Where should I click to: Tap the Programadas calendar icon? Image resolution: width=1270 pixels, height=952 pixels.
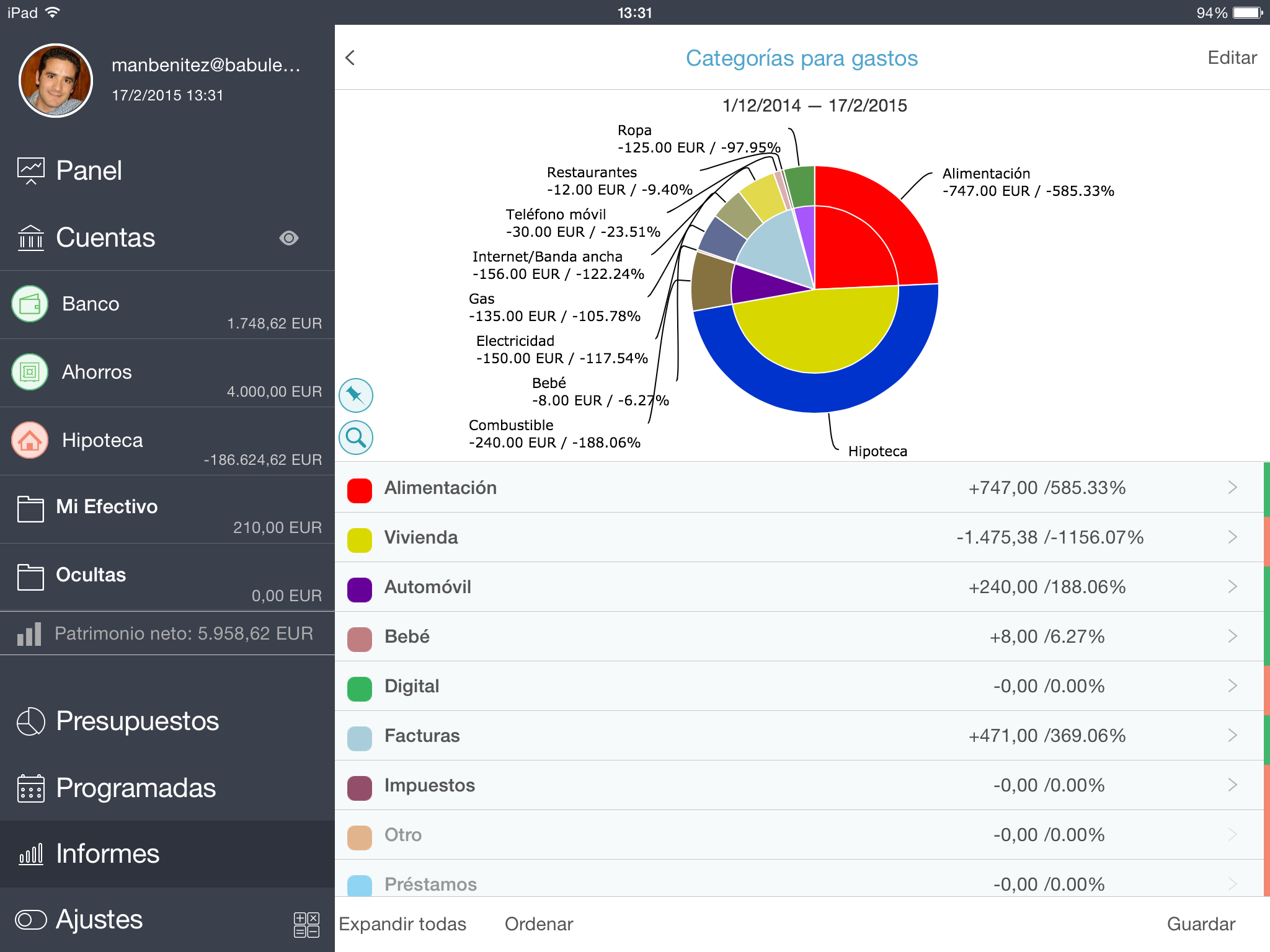click(31, 788)
